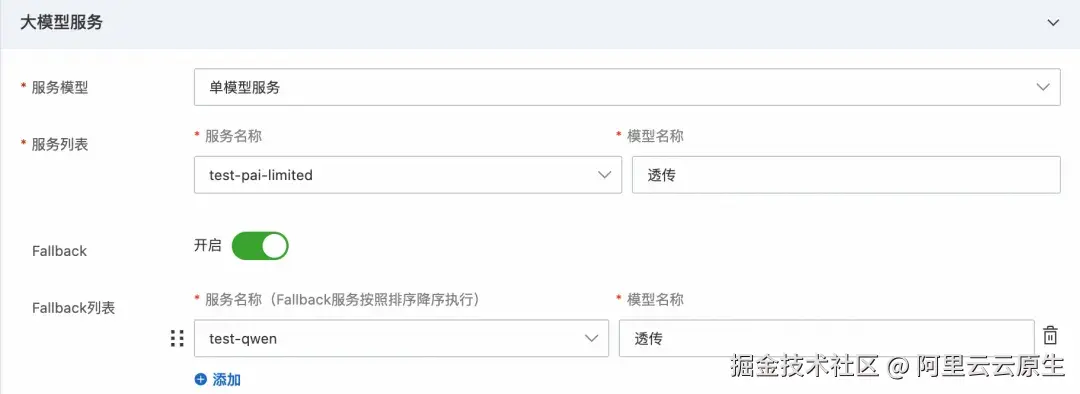The image size is (1080, 394).
Task: Delete the test-qwen fallback row with trash icon
Action: [1050, 336]
